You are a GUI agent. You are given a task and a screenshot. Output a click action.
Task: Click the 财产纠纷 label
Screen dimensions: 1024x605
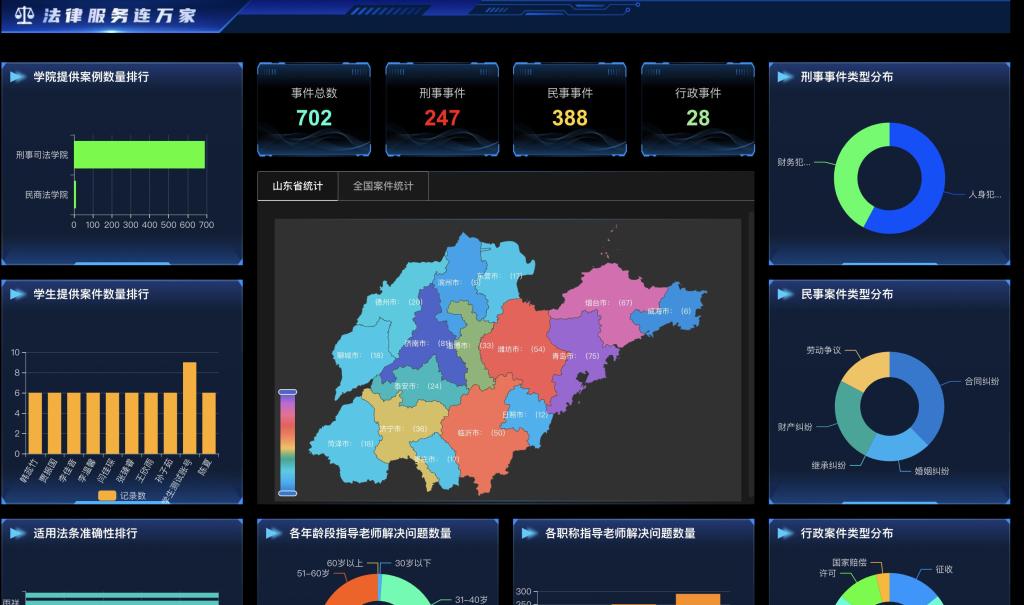(795, 427)
